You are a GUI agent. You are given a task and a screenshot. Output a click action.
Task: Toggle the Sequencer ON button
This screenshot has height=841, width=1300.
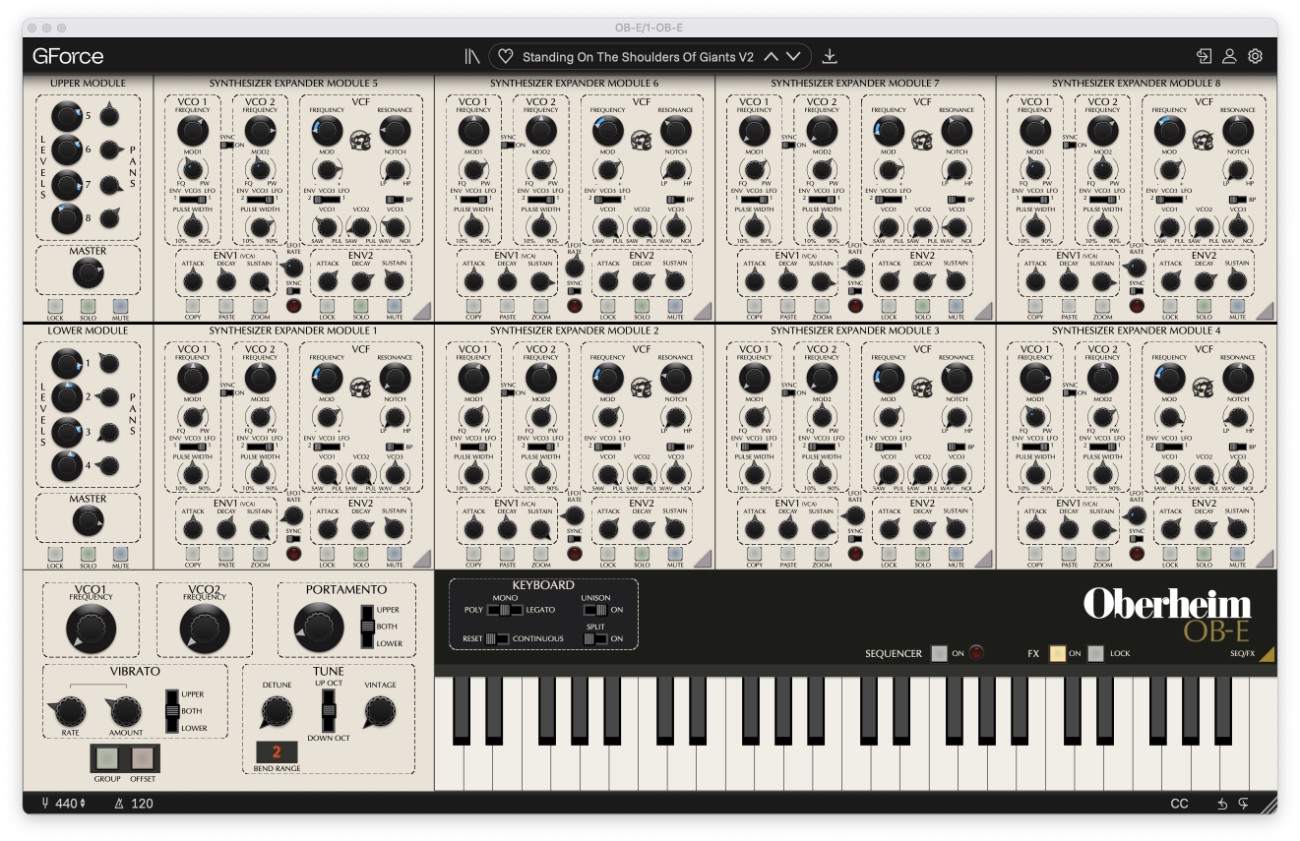[x=938, y=653]
